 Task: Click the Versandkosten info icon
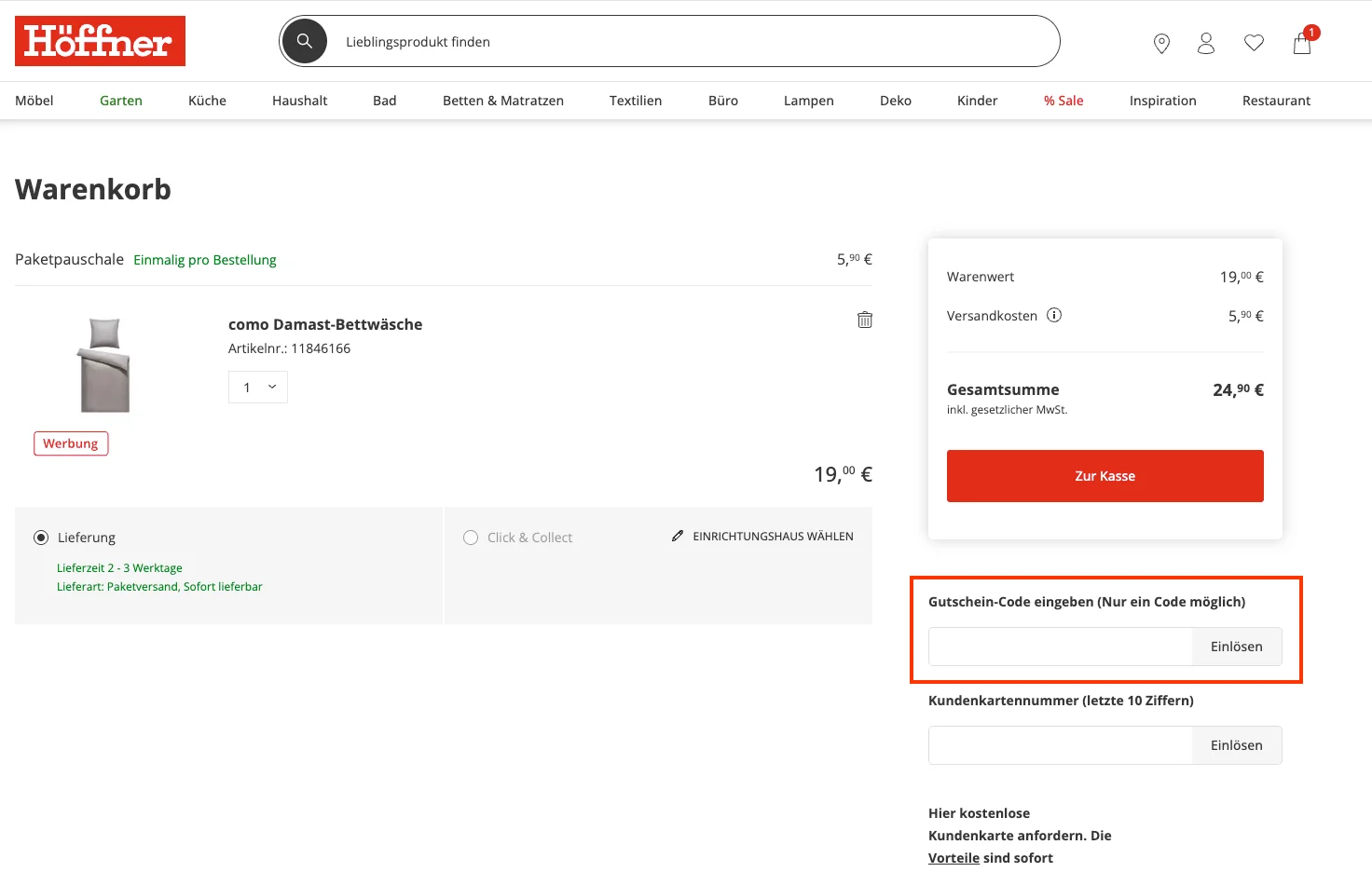pyautogui.click(x=1054, y=315)
